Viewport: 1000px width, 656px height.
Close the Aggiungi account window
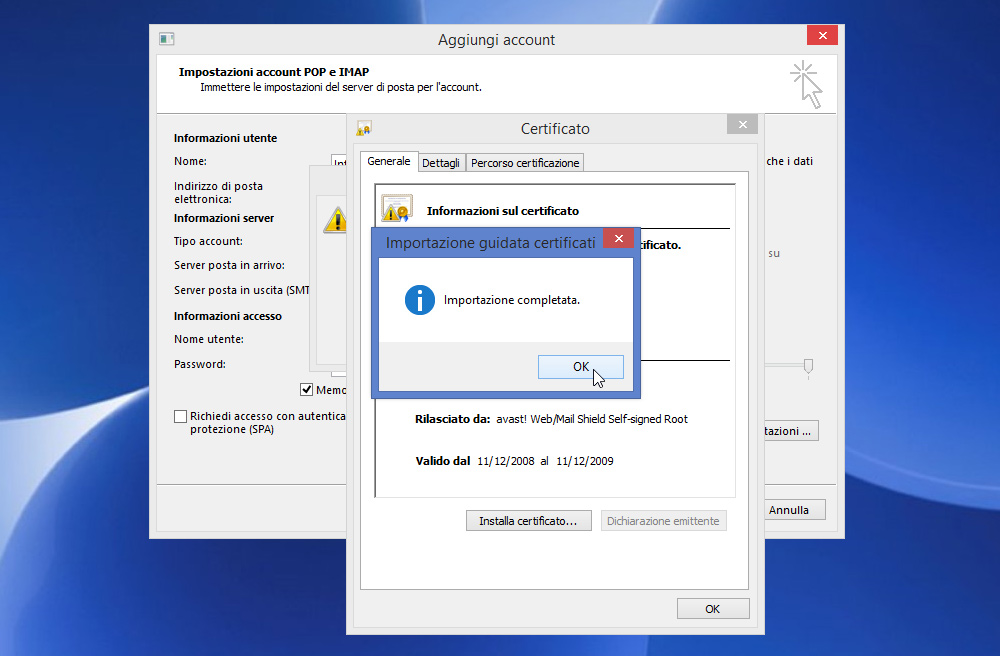click(822, 35)
